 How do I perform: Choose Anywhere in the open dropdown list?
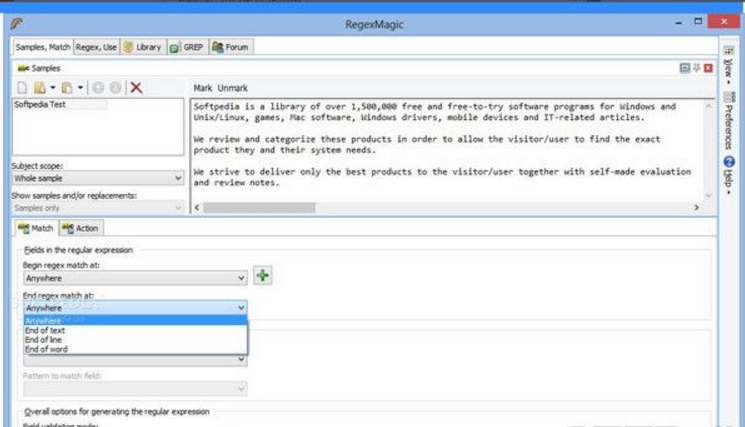135,321
